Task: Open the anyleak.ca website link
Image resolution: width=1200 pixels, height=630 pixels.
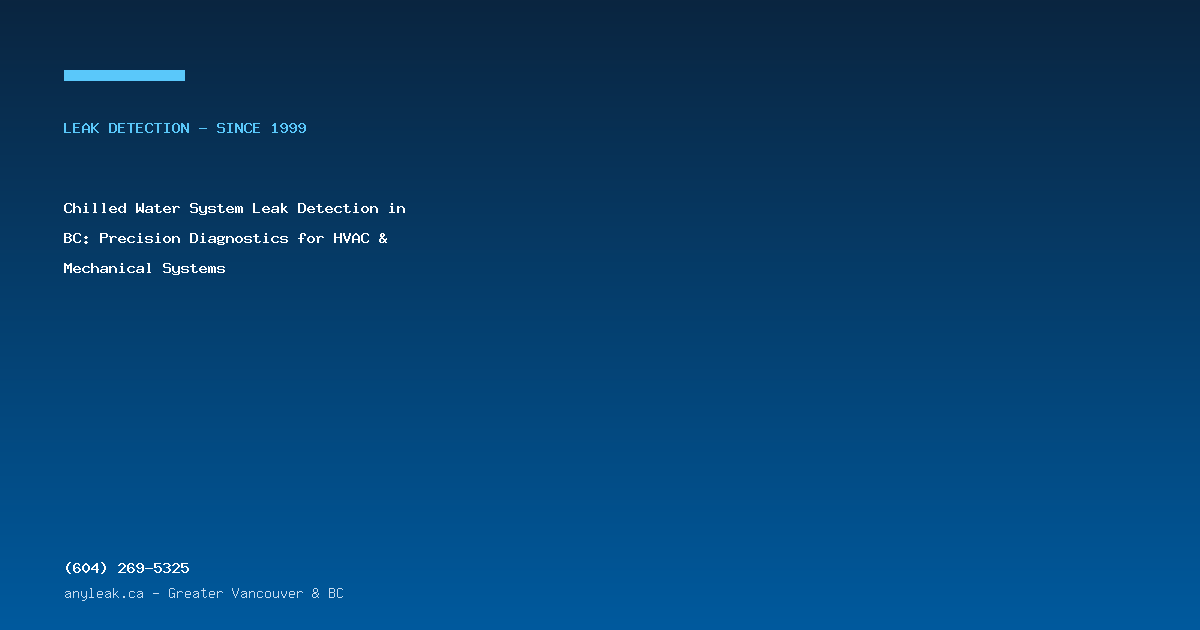Action: 104,593
